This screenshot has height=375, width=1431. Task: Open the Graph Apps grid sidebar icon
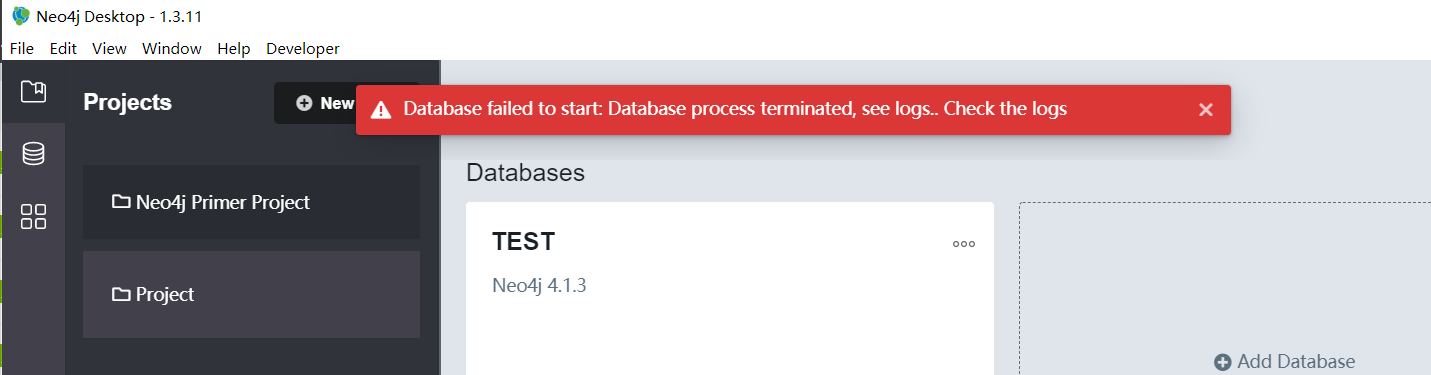(33, 217)
